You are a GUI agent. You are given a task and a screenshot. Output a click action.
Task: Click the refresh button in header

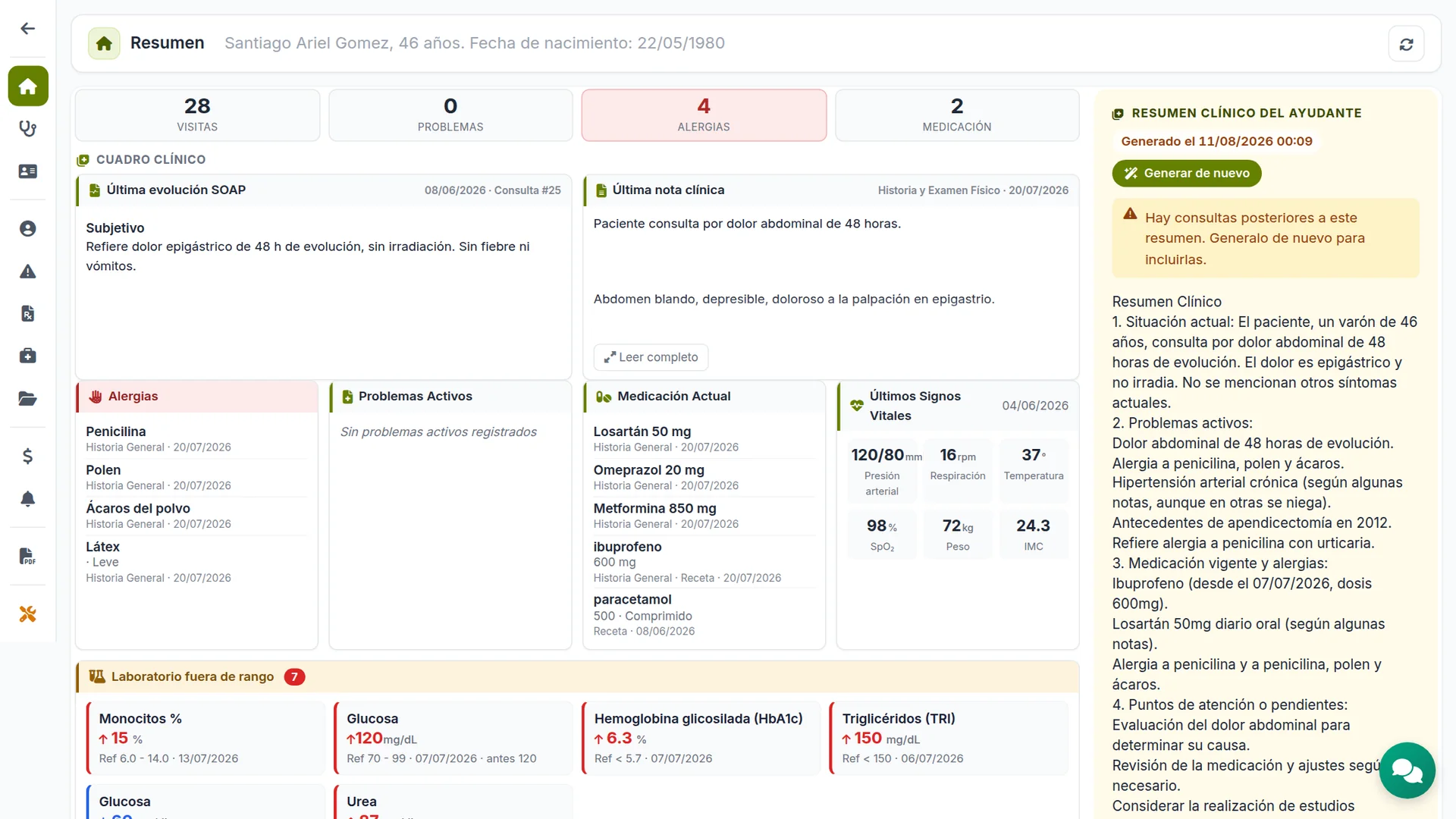1406,44
